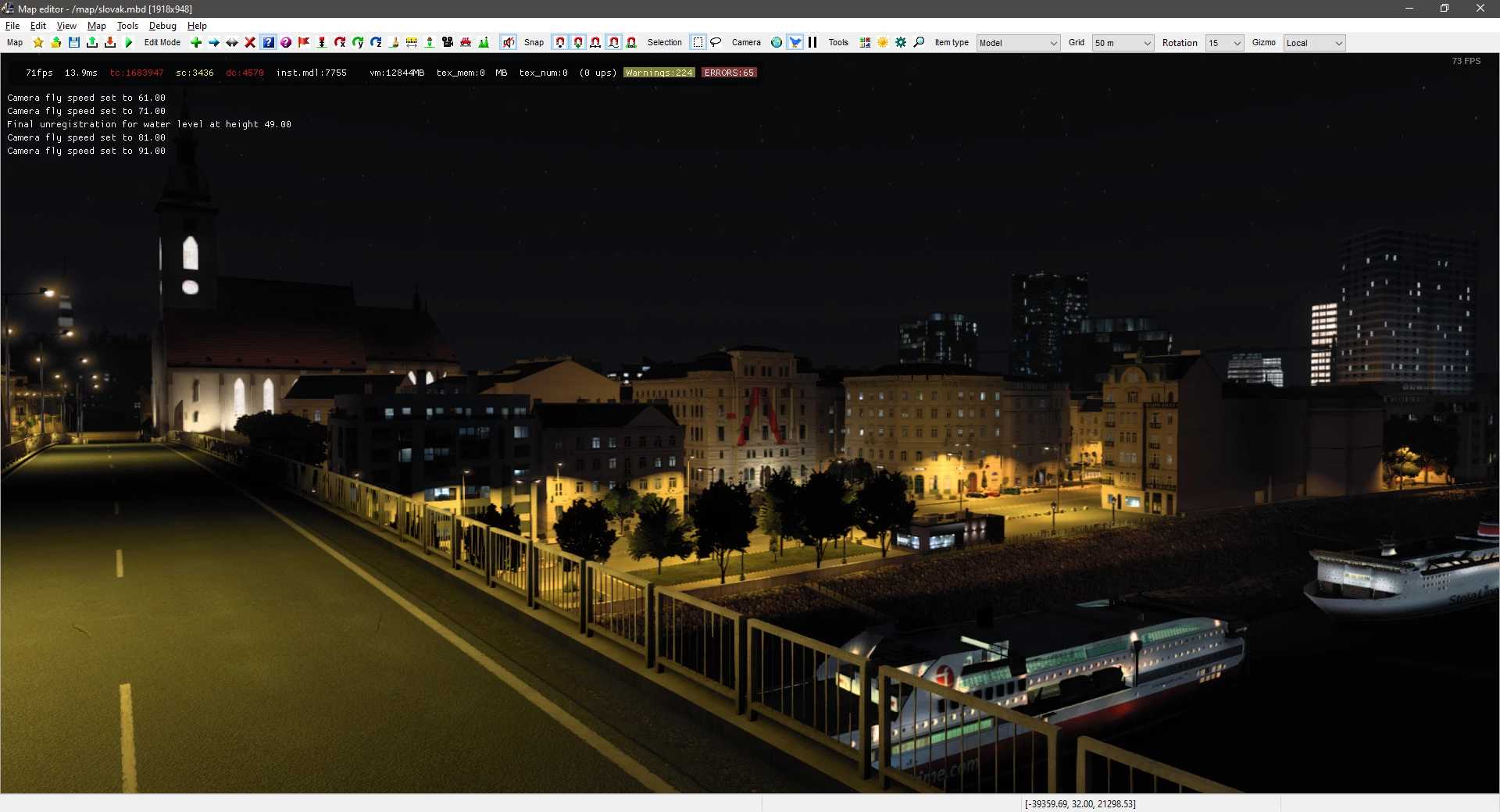Click the red X delete icon
This screenshot has width=1500, height=812.
pos(250,43)
